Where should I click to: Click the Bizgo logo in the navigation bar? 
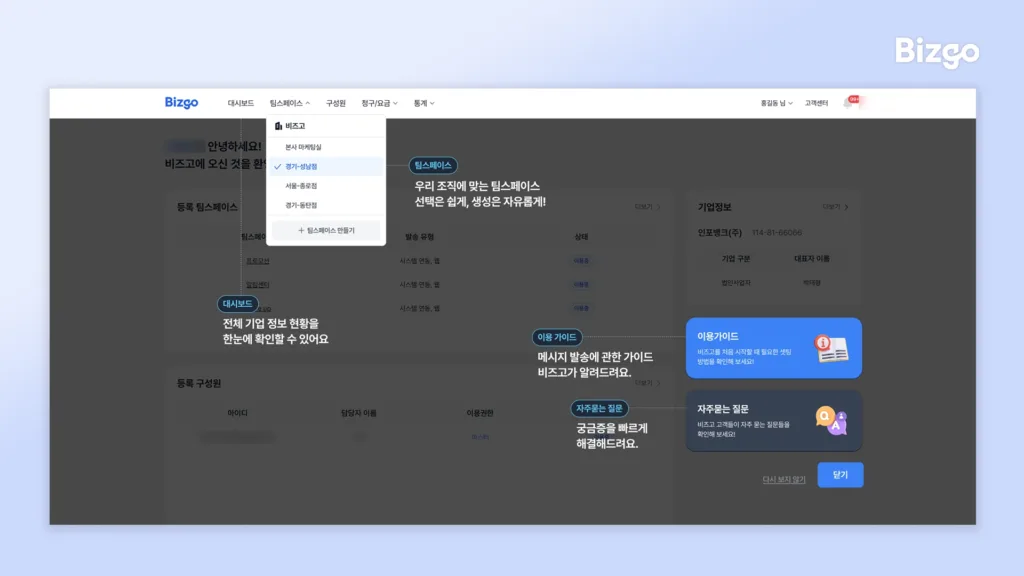pos(181,103)
